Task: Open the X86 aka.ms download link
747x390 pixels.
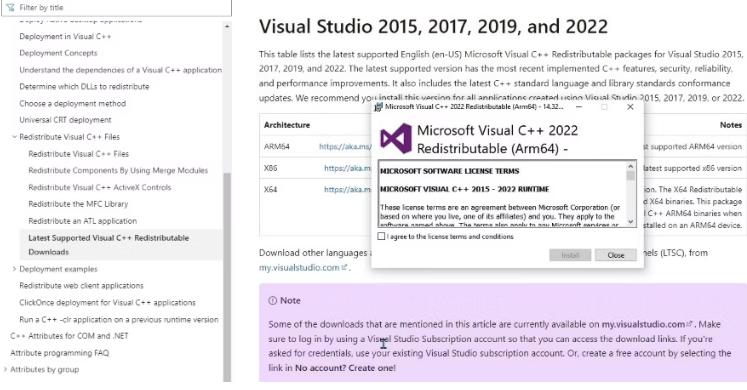Action: click(x=347, y=168)
